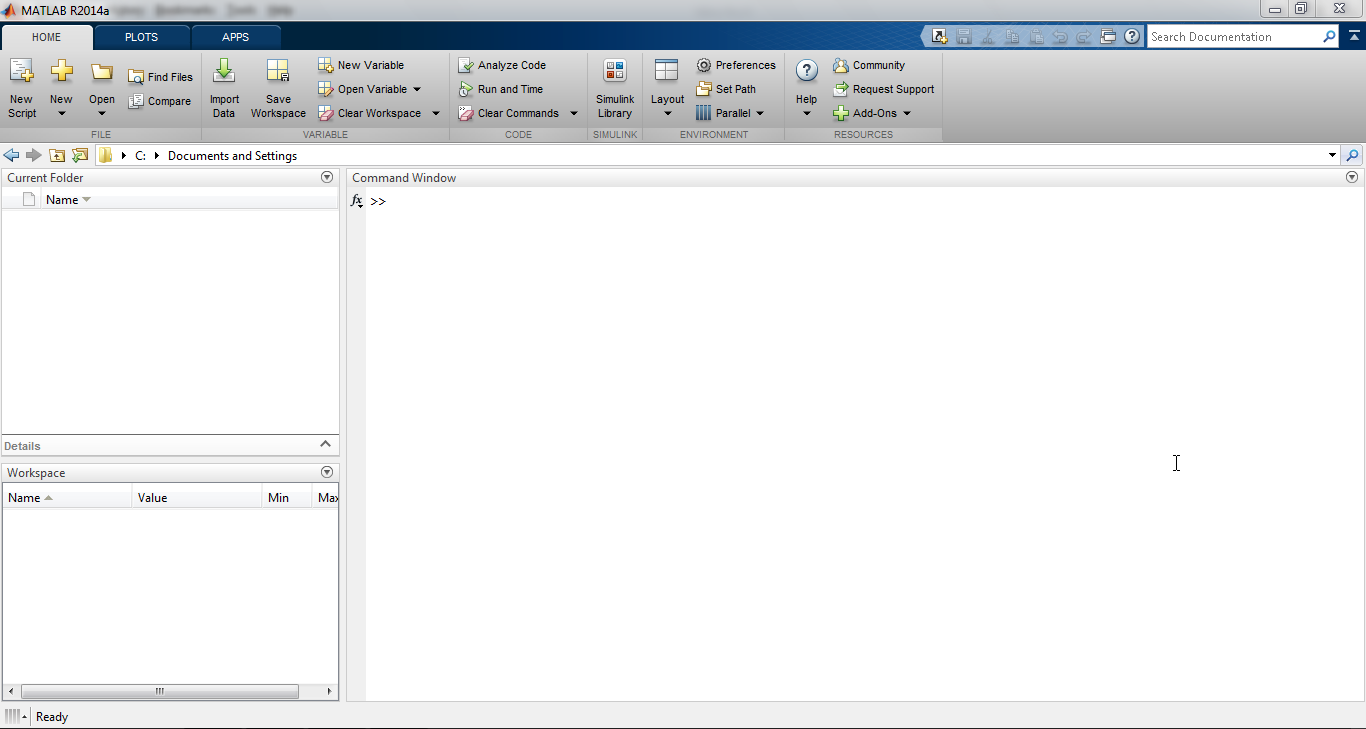1366x729 pixels.
Task: Click the Clear Commands button
Action: tap(509, 113)
